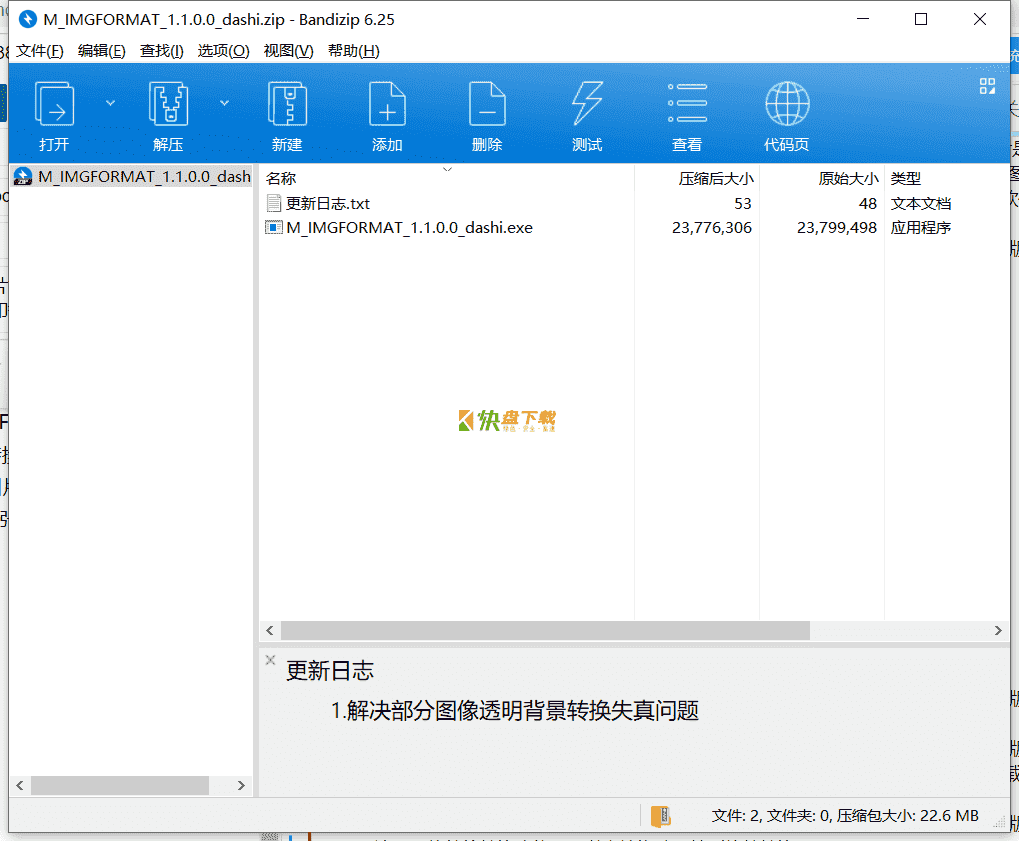Open the 视图(V) menu
The image size is (1019, 841).
pyautogui.click(x=289, y=51)
